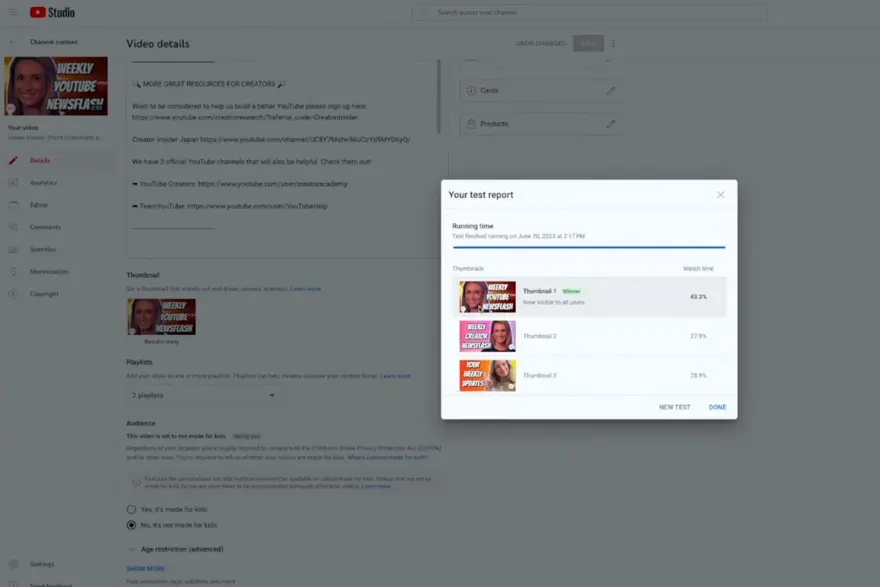Select 'No, it's not made for kids'
The image size is (880, 587).
[131, 525]
